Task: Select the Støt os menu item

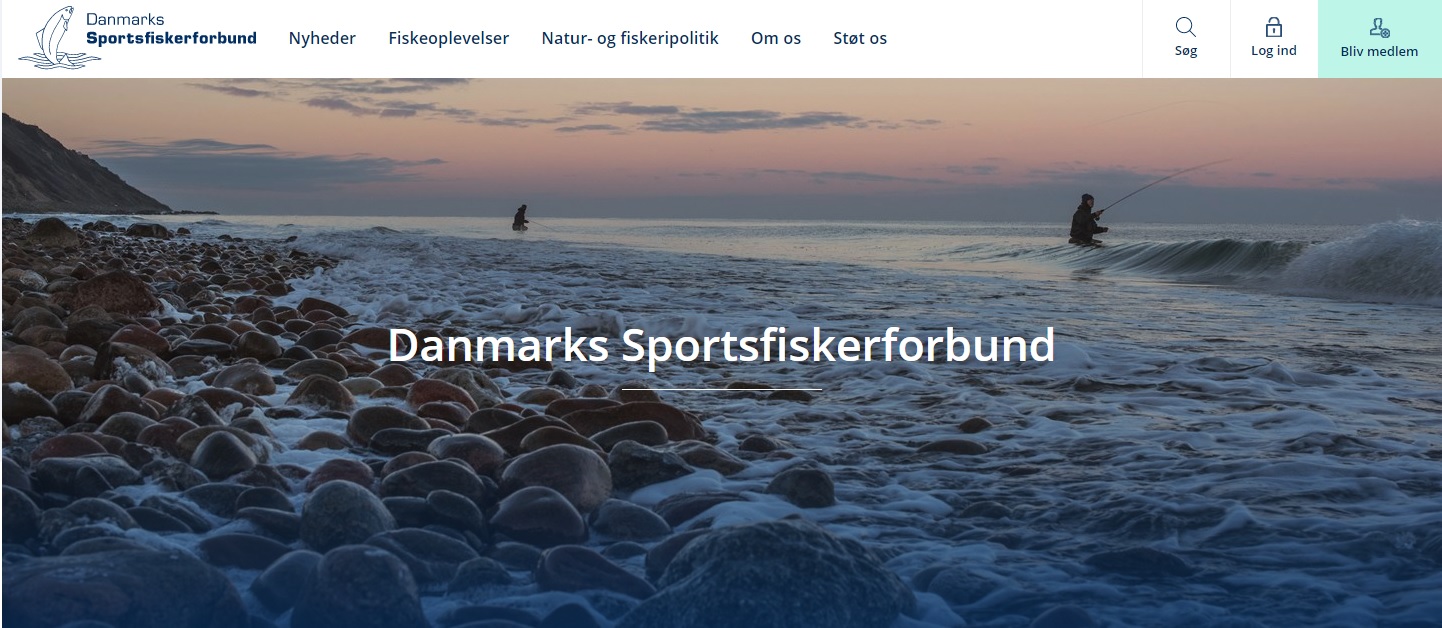Action: 860,38
